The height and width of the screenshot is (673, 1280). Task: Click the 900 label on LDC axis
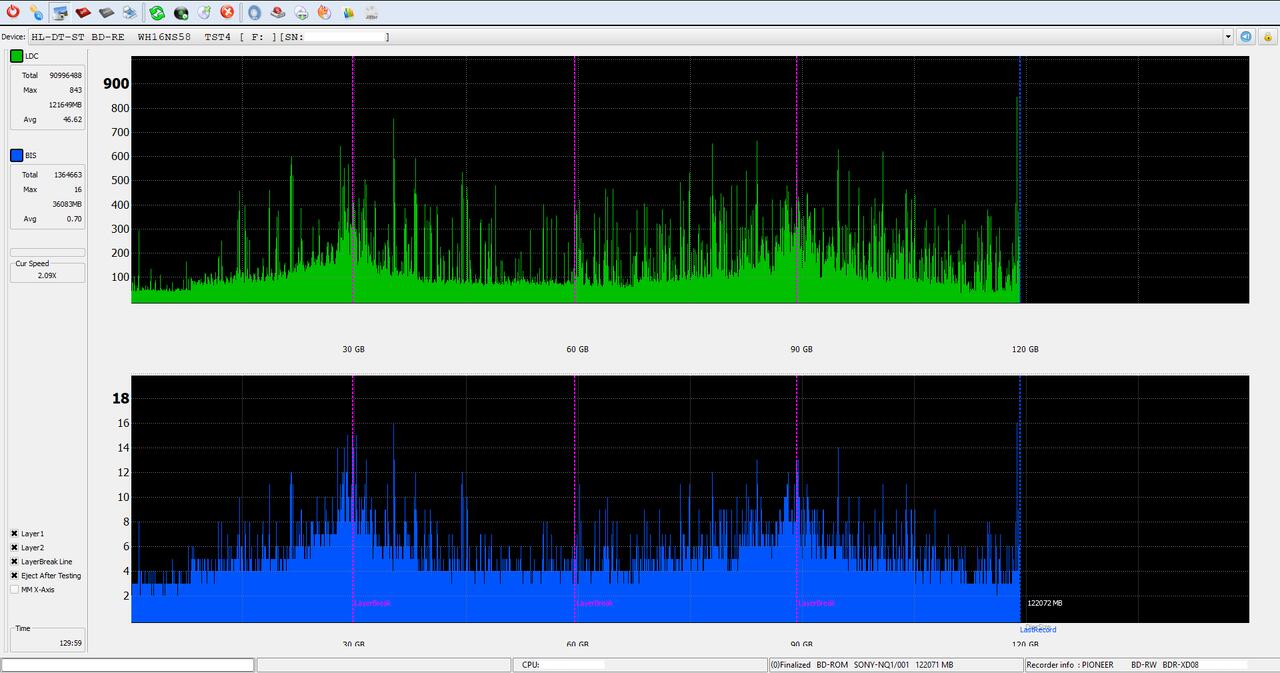tap(116, 84)
